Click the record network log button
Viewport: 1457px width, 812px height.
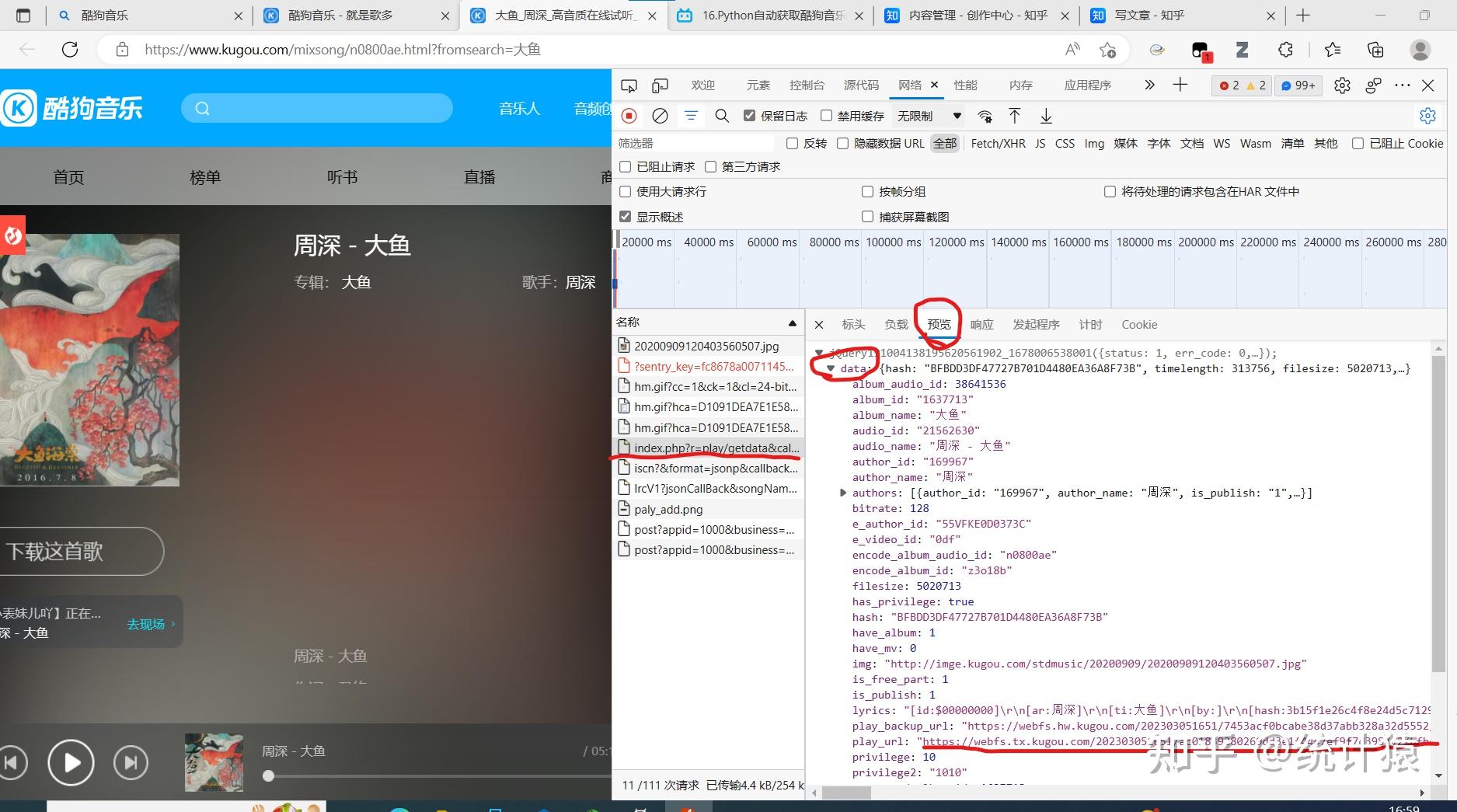click(x=629, y=116)
